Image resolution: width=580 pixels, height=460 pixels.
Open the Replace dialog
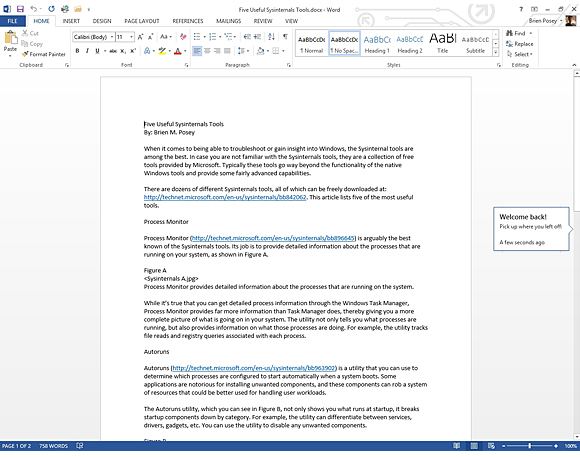[x=520, y=44]
